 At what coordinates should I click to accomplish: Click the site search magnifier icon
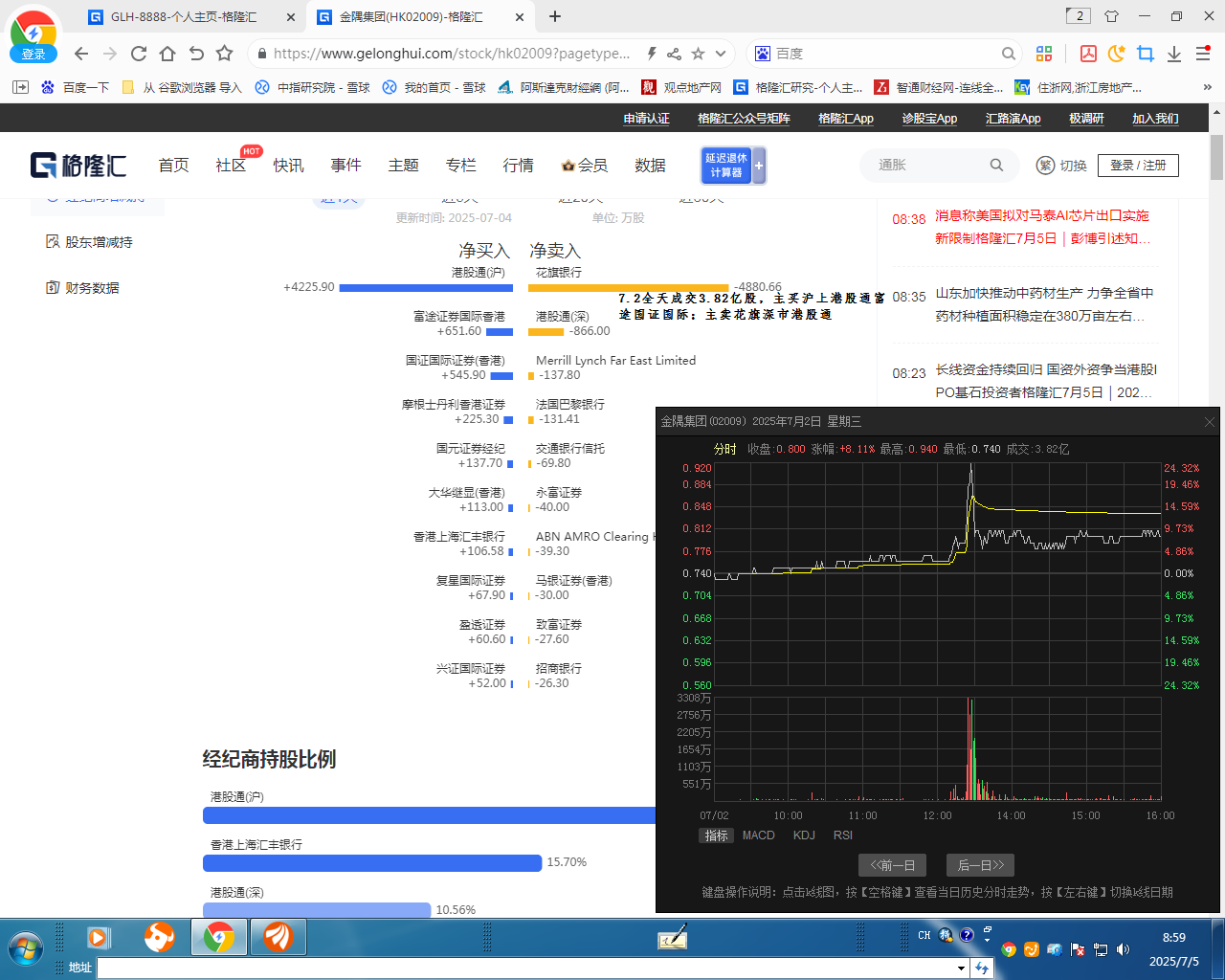pos(996,166)
